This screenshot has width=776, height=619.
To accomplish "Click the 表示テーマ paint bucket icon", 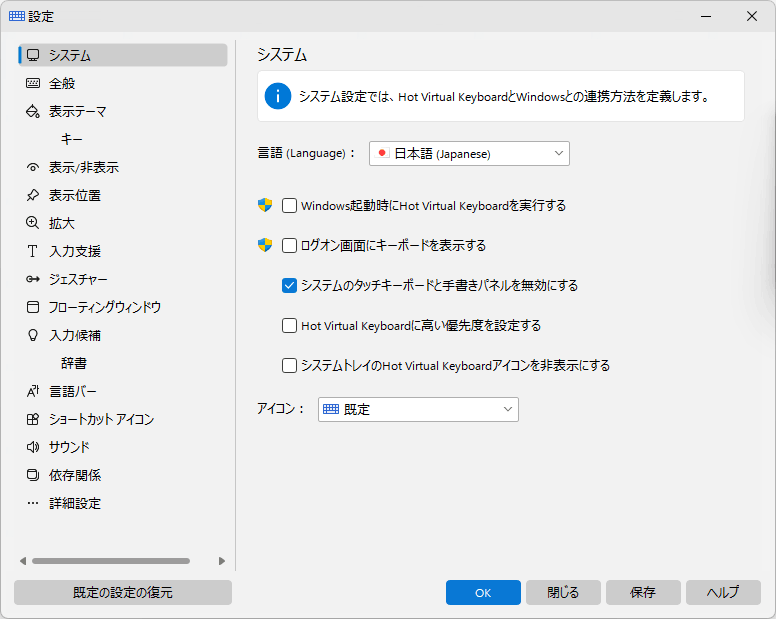I will click(33, 111).
